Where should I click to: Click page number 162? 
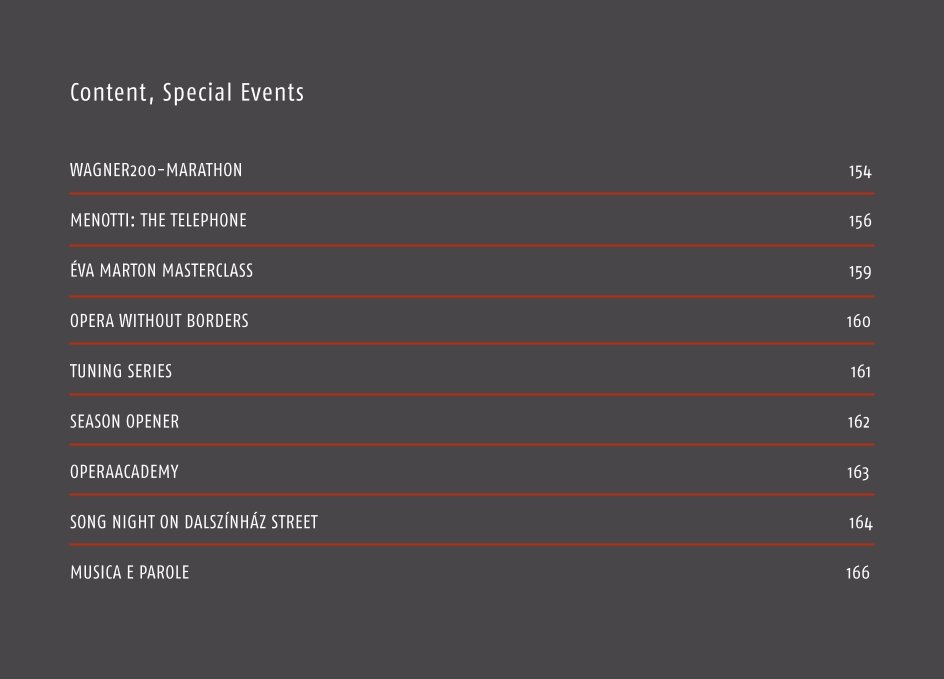pos(859,422)
